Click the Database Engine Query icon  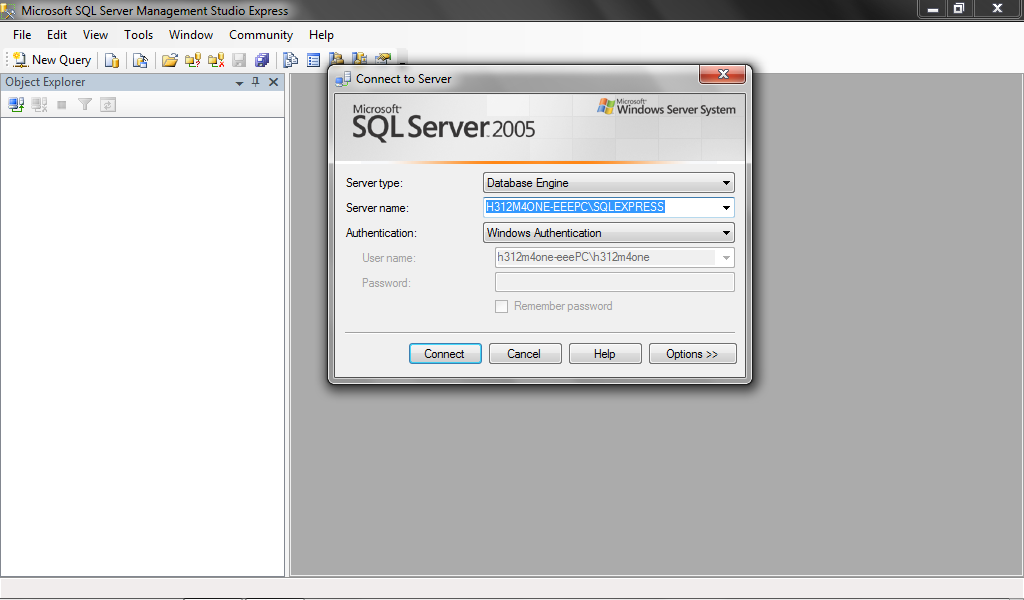112,60
